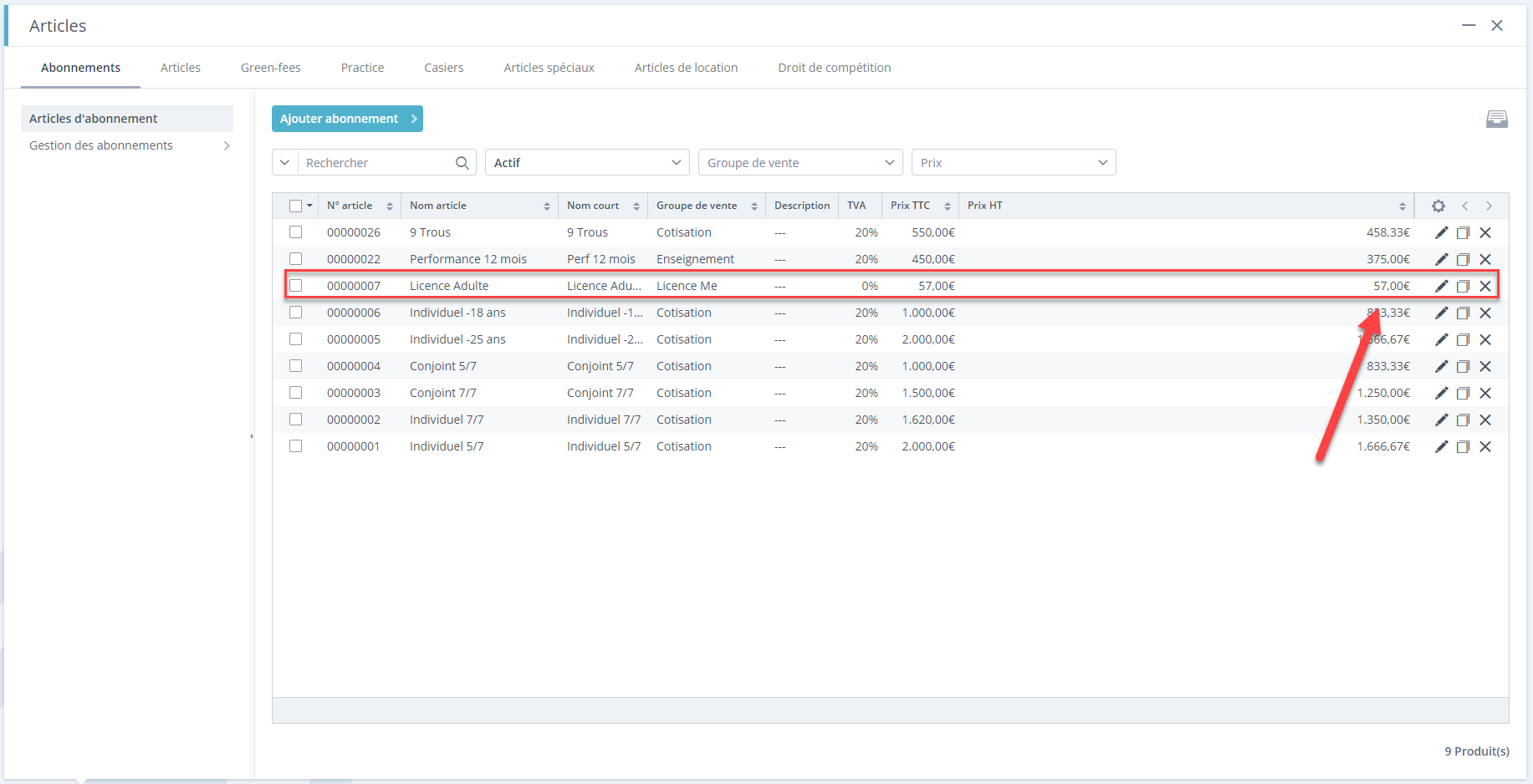Open the Prix filter dropdown
The image size is (1533, 784).
(x=1014, y=162)
